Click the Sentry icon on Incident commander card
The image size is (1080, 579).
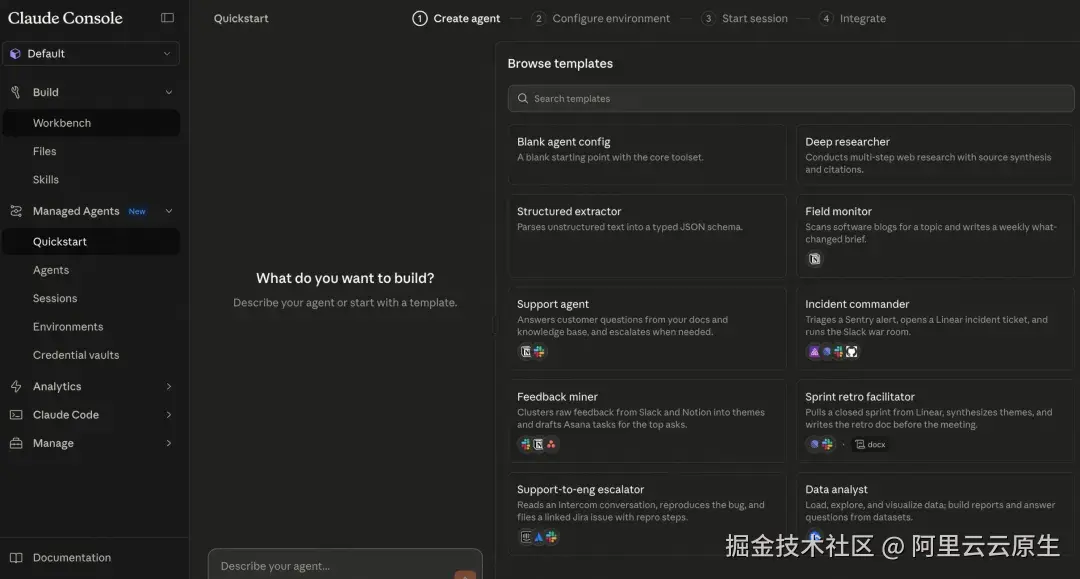(x=814, y=352)
